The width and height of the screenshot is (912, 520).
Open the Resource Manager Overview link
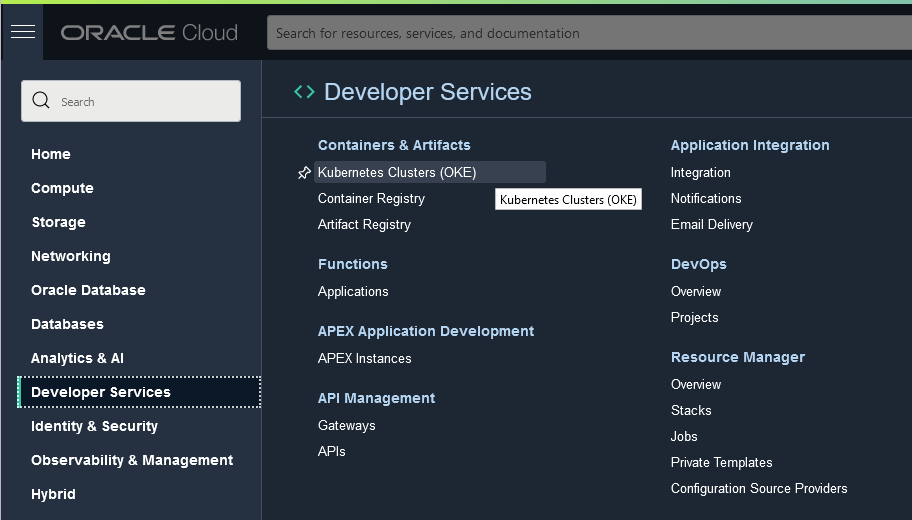pos(696,384)
